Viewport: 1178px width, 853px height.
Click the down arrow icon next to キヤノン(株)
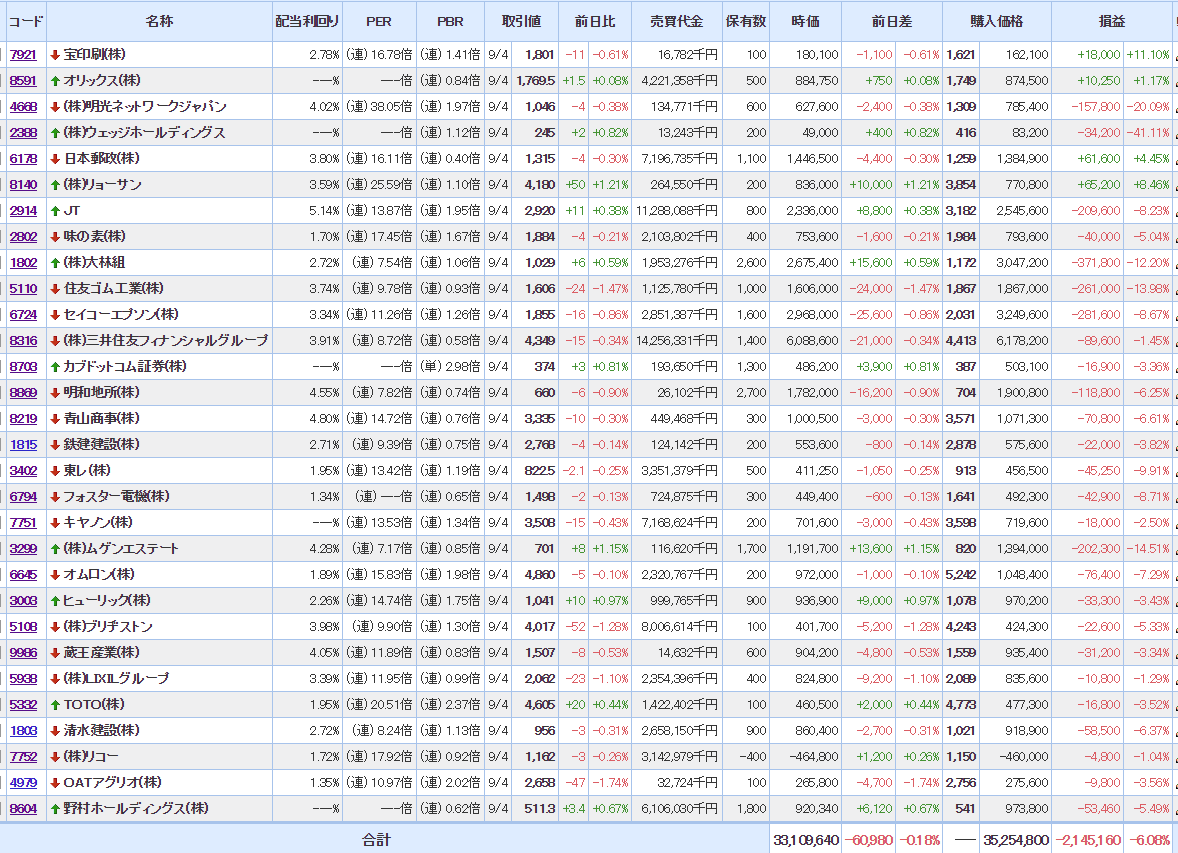(x=55, y=523)
